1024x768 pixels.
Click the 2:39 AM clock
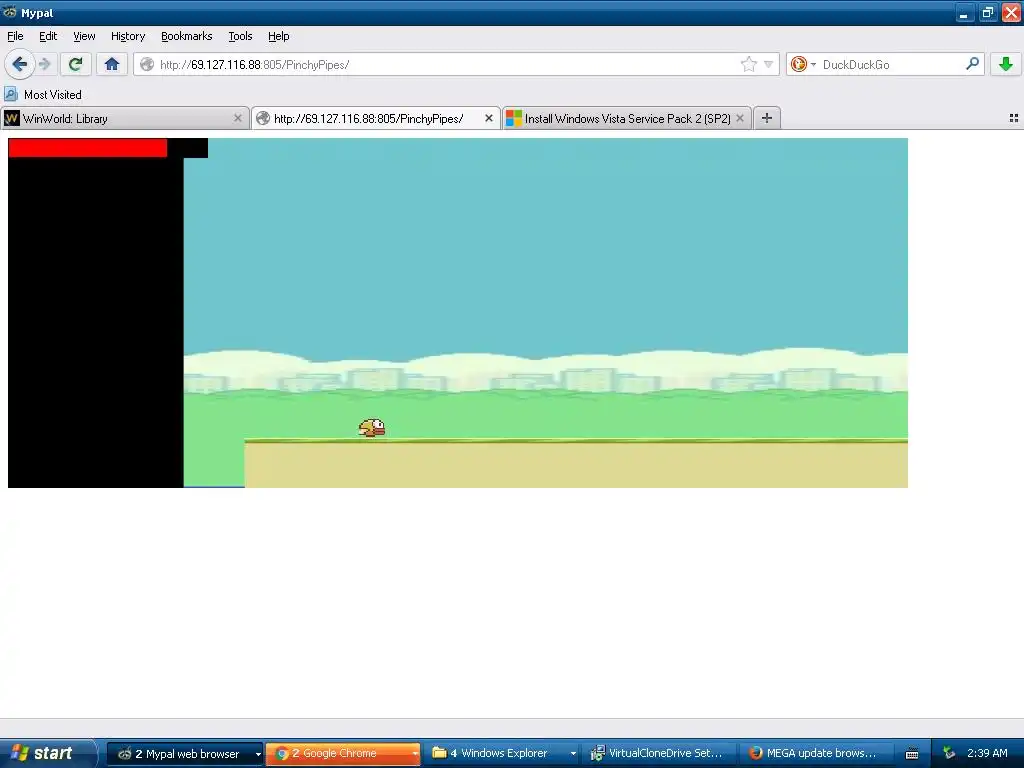987,753
